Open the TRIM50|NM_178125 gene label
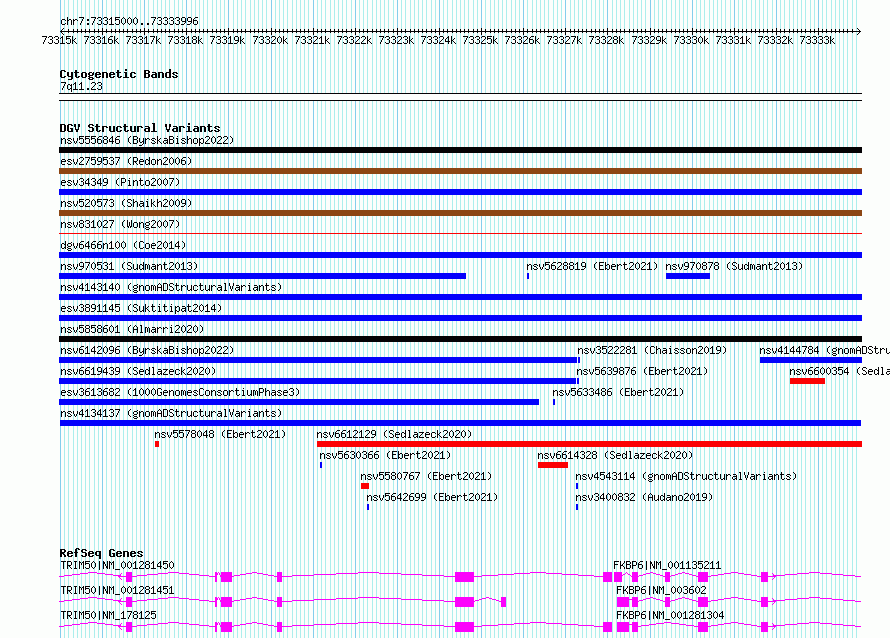The width and height of the screenshot is (890, 638). coord(108,615)
